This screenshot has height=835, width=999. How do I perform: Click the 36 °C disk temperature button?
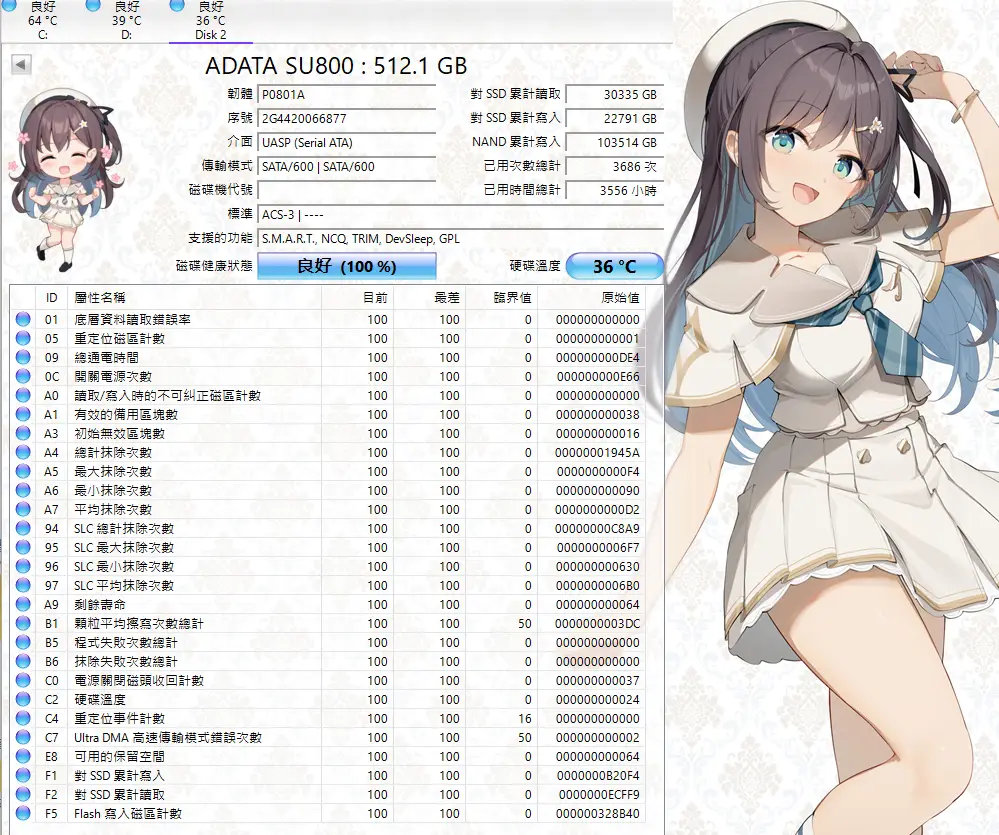point(614,267)
